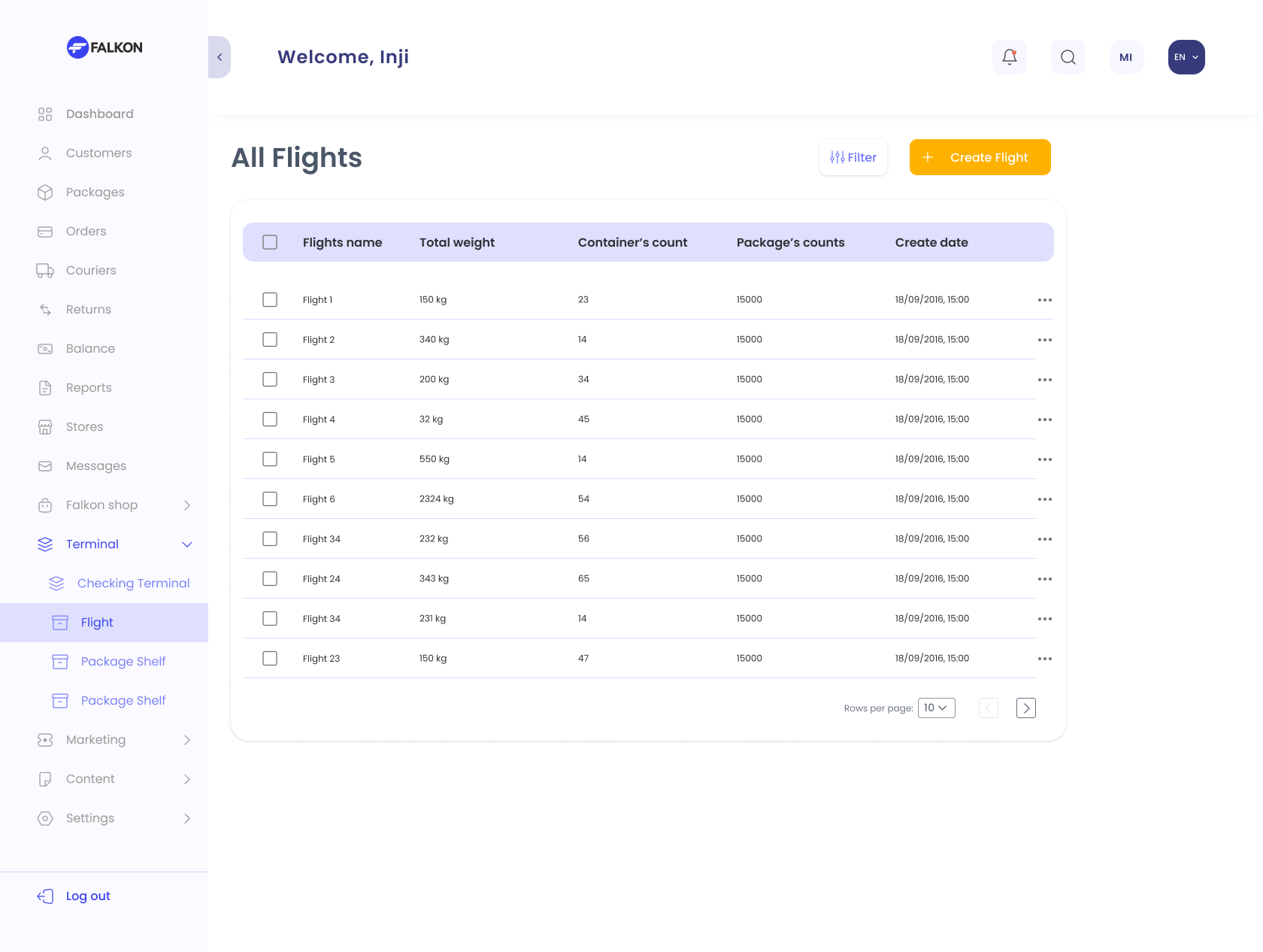Collapse the sidebar with arrow handle
The image size is (1263, 952).
pos(219,57)
